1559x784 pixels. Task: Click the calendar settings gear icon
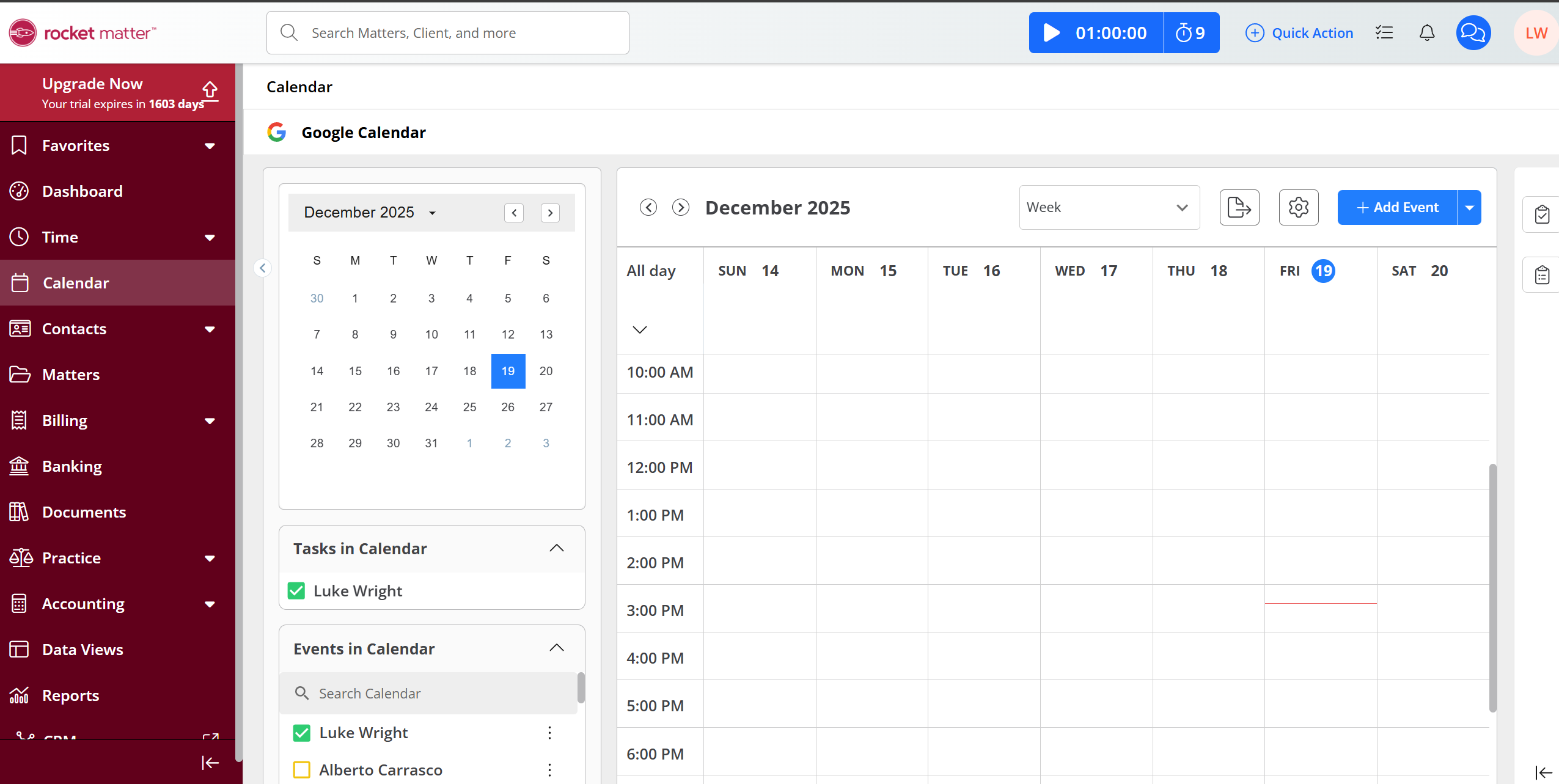click(1298, 208)
